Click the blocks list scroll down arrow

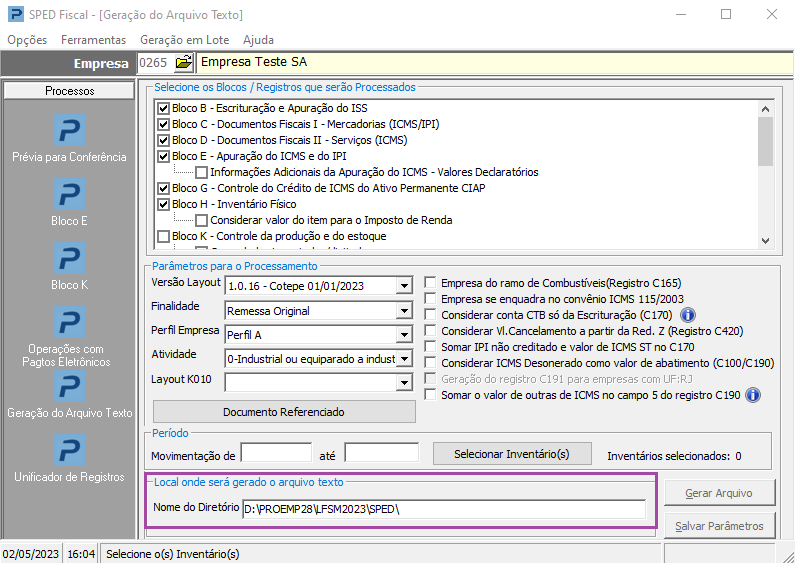[765, 241]
